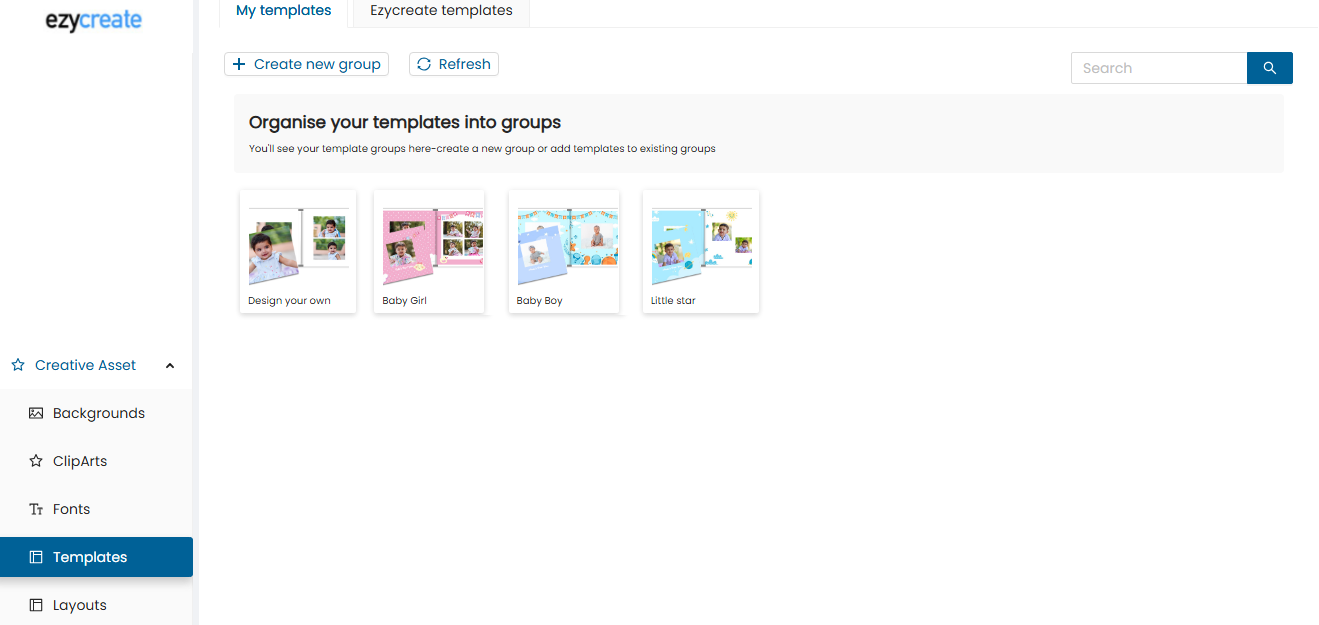This screenshot has height=625, width=1319.
Task: Click the Fonts Tт icon
Action: [x=36, y=509]
